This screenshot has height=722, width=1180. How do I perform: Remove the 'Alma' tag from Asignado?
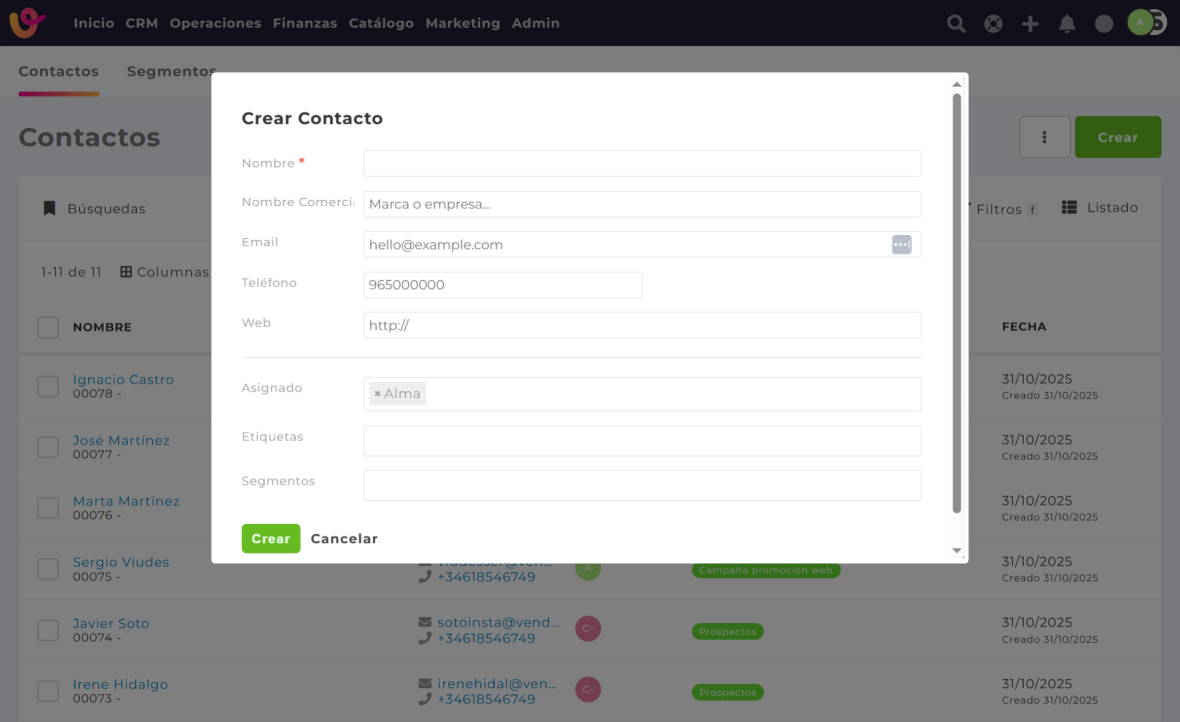pos(377,394)
